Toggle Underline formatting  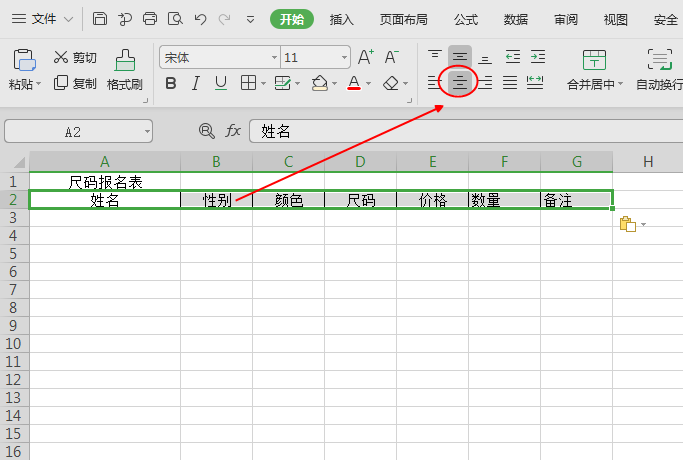(221, 83)
